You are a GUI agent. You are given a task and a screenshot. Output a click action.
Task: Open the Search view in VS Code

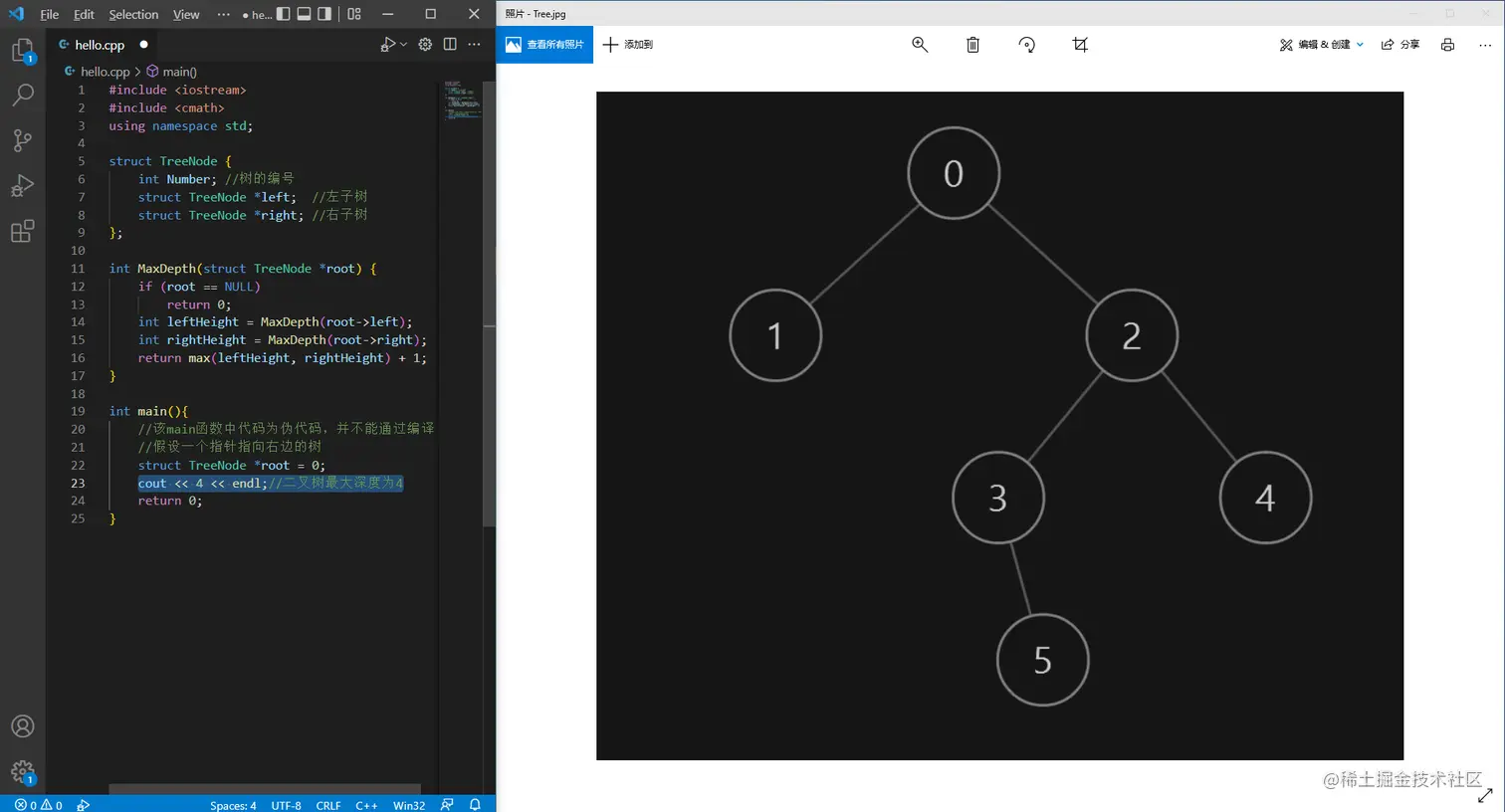pyautogui.click(x=22, y=96)
